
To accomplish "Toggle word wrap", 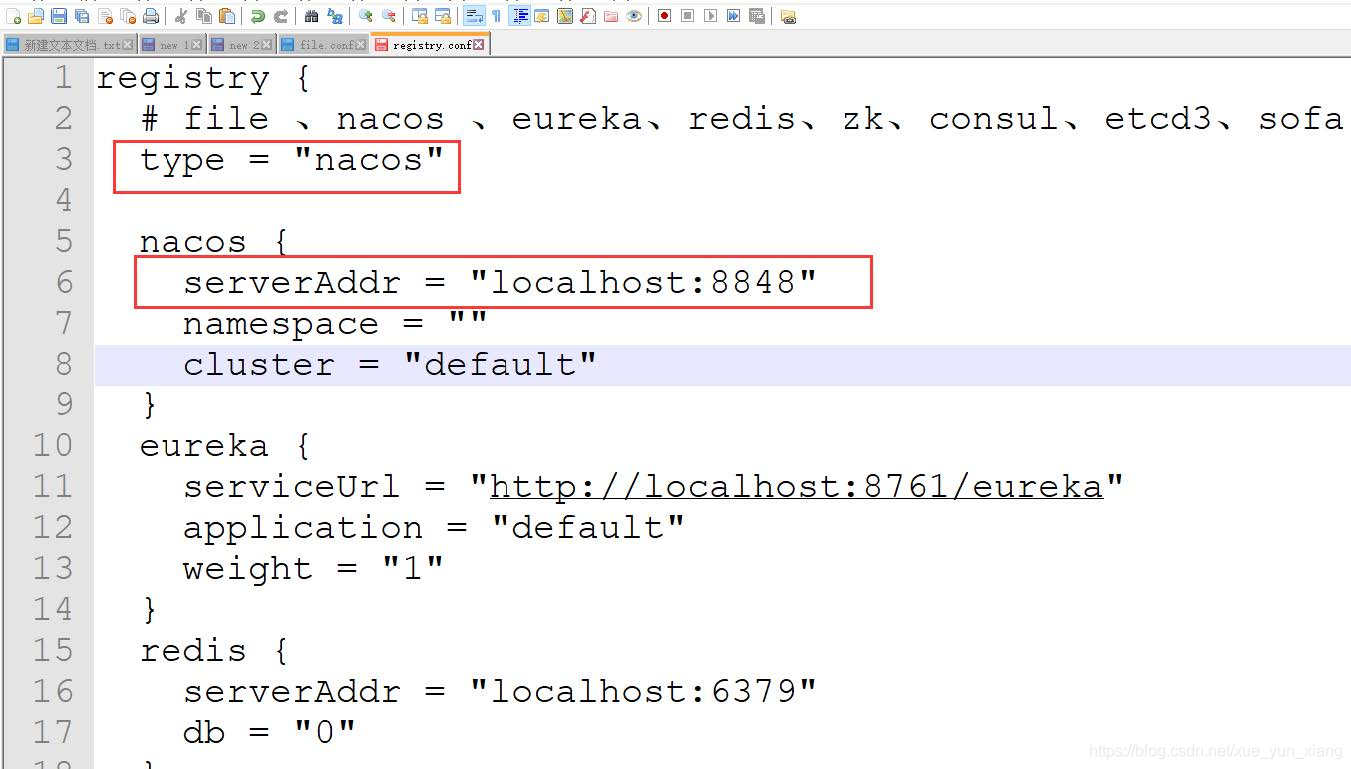I will point(474,16).
